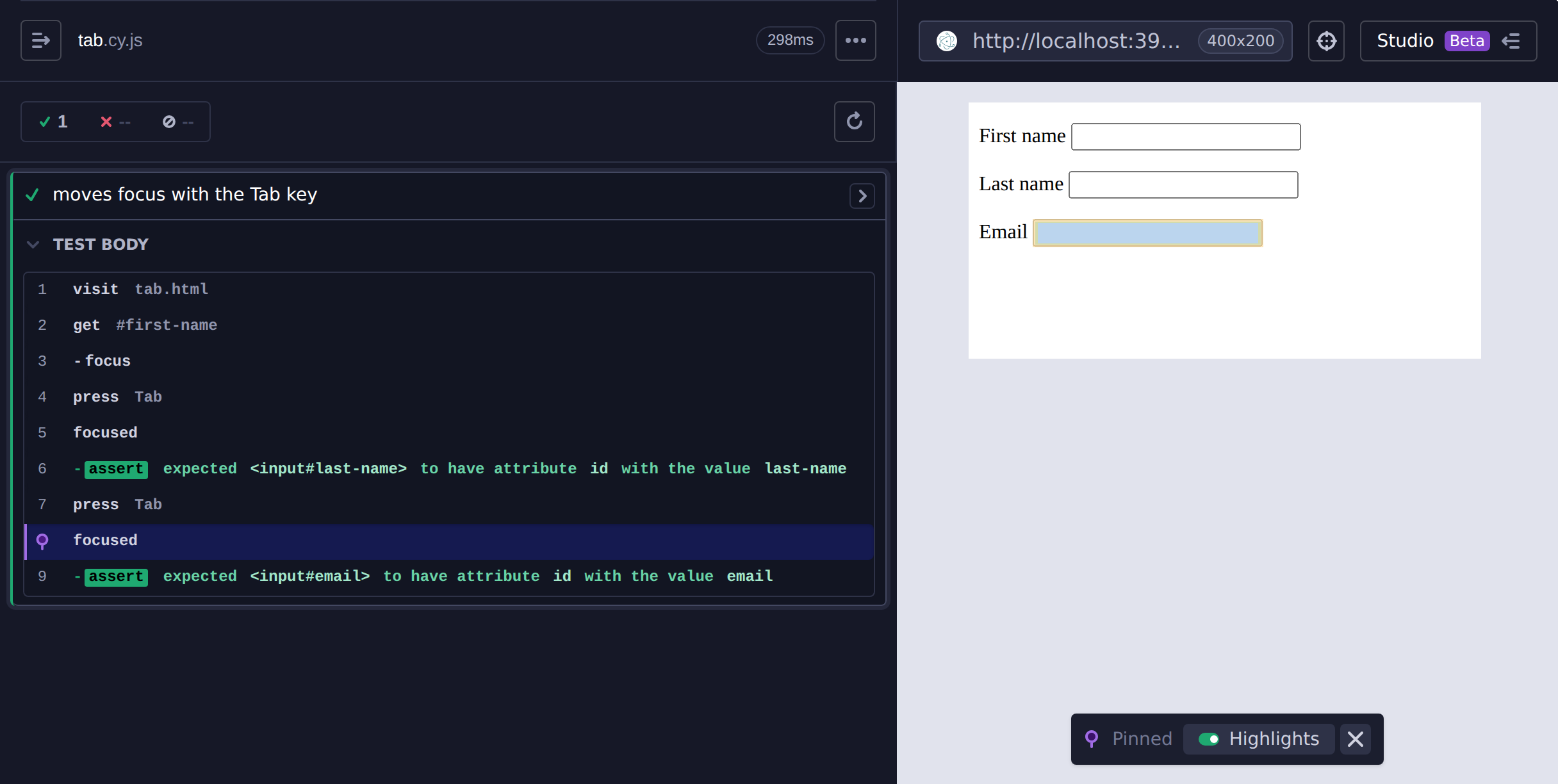Toggle the specs list sidebar icon
The image size is (1558, 784).
41,40
